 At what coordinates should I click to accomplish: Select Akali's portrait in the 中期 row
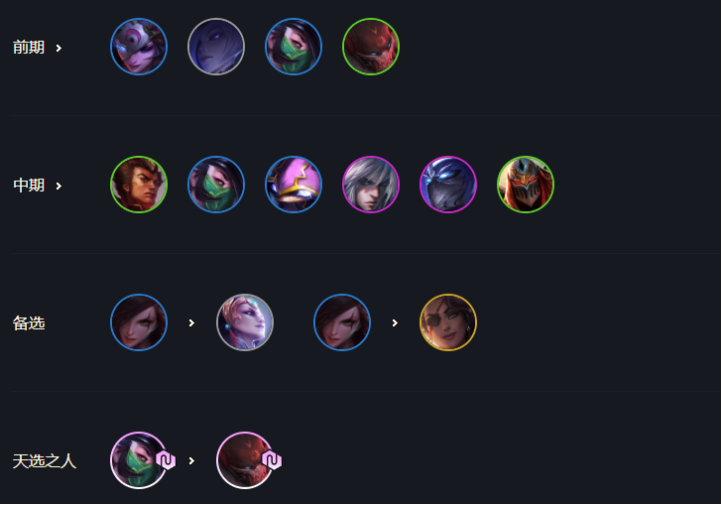[216, 185]
